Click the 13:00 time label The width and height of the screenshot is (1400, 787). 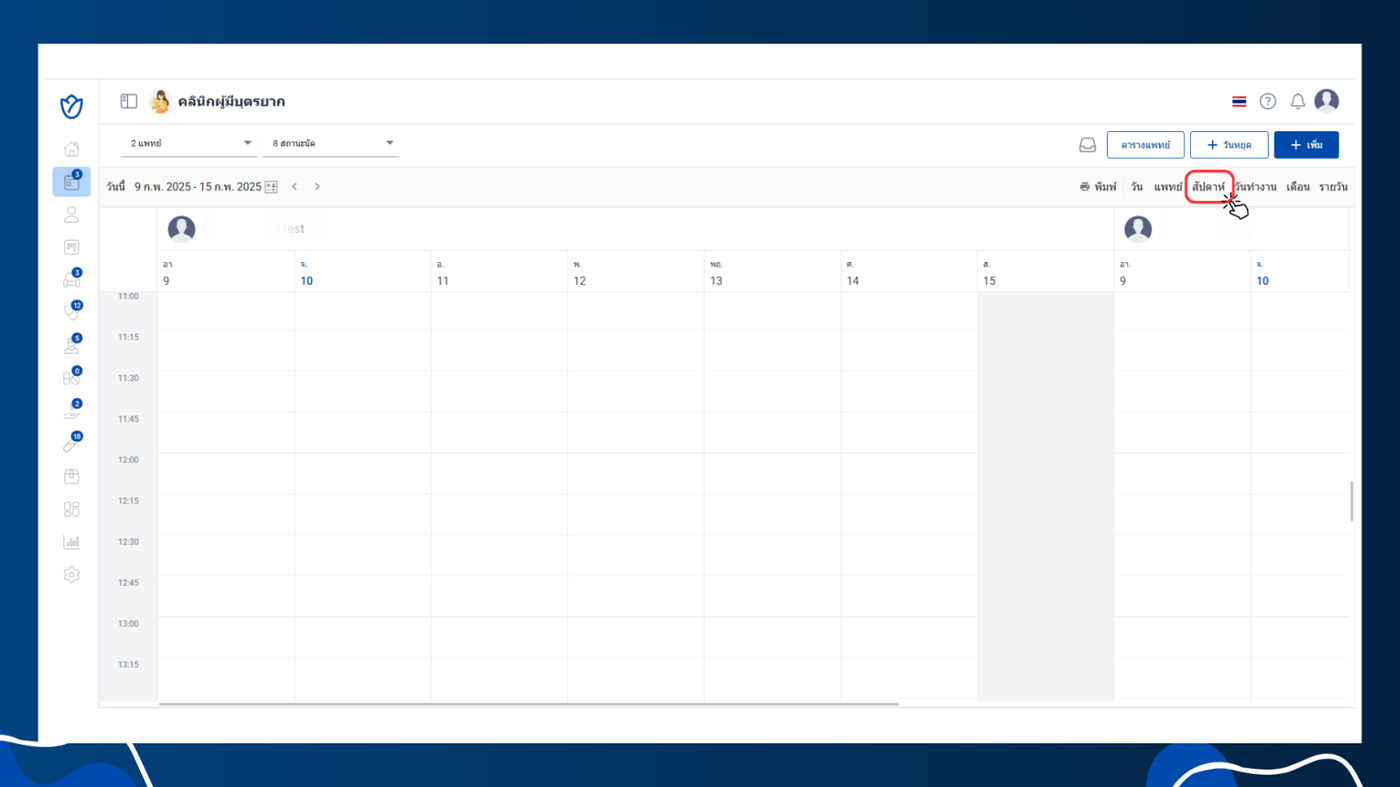(x=128, y=624)
